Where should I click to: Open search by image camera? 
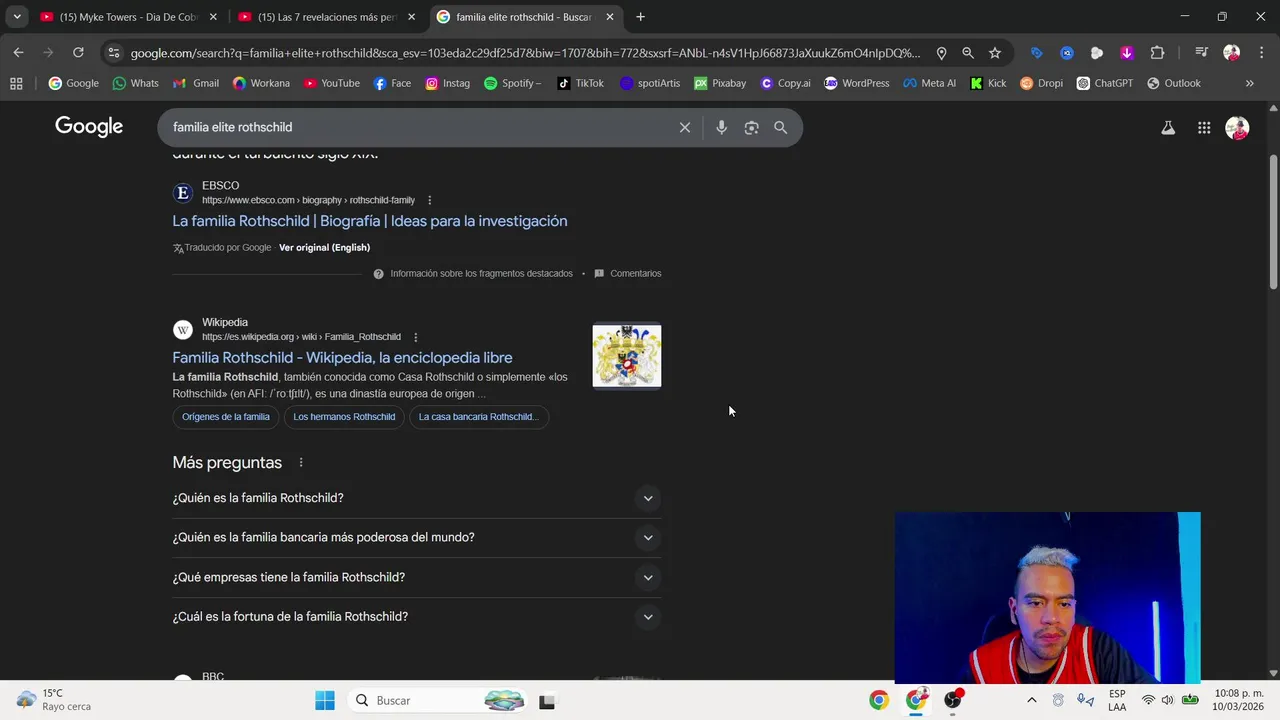751,128
